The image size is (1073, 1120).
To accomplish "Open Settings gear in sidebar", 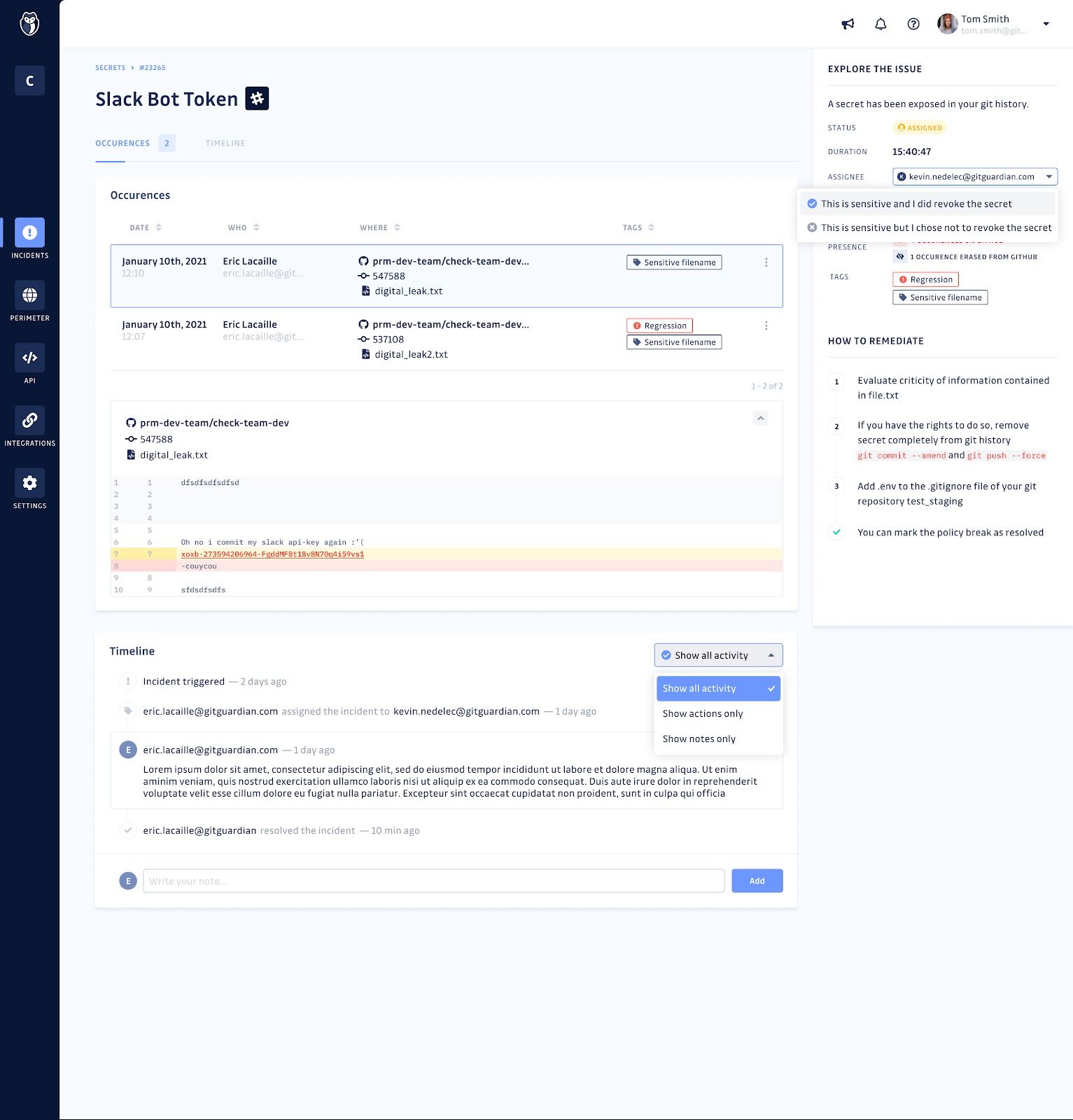I will click(x=29, y=483).
